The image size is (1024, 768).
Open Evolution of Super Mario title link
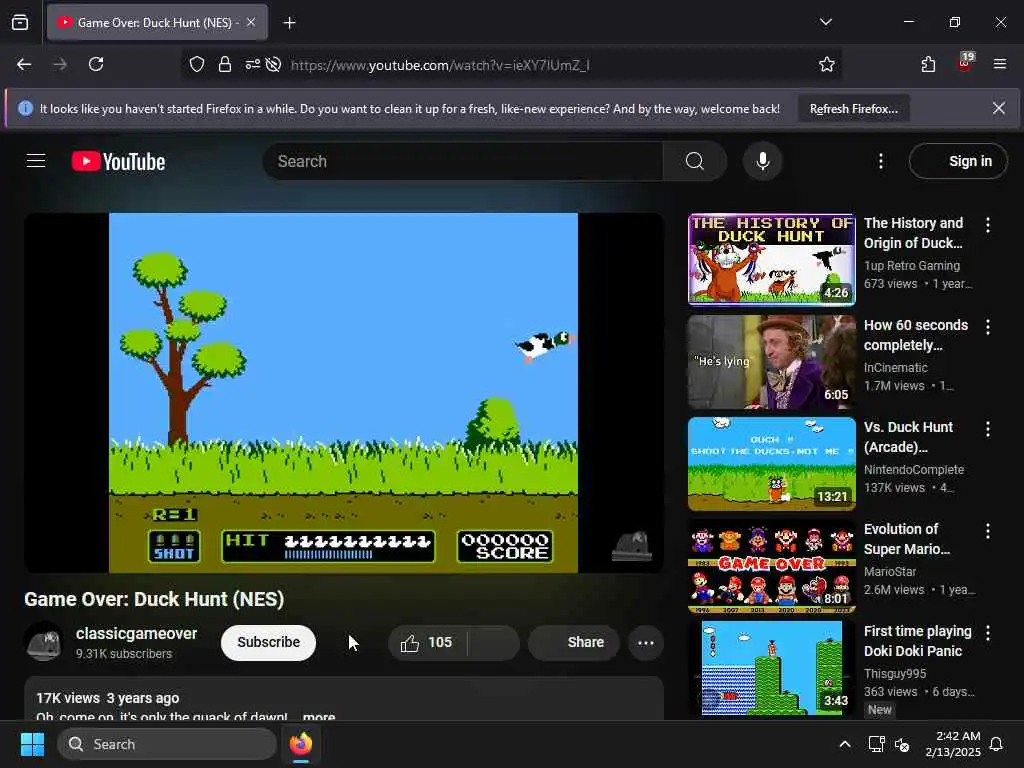point(906,539)
